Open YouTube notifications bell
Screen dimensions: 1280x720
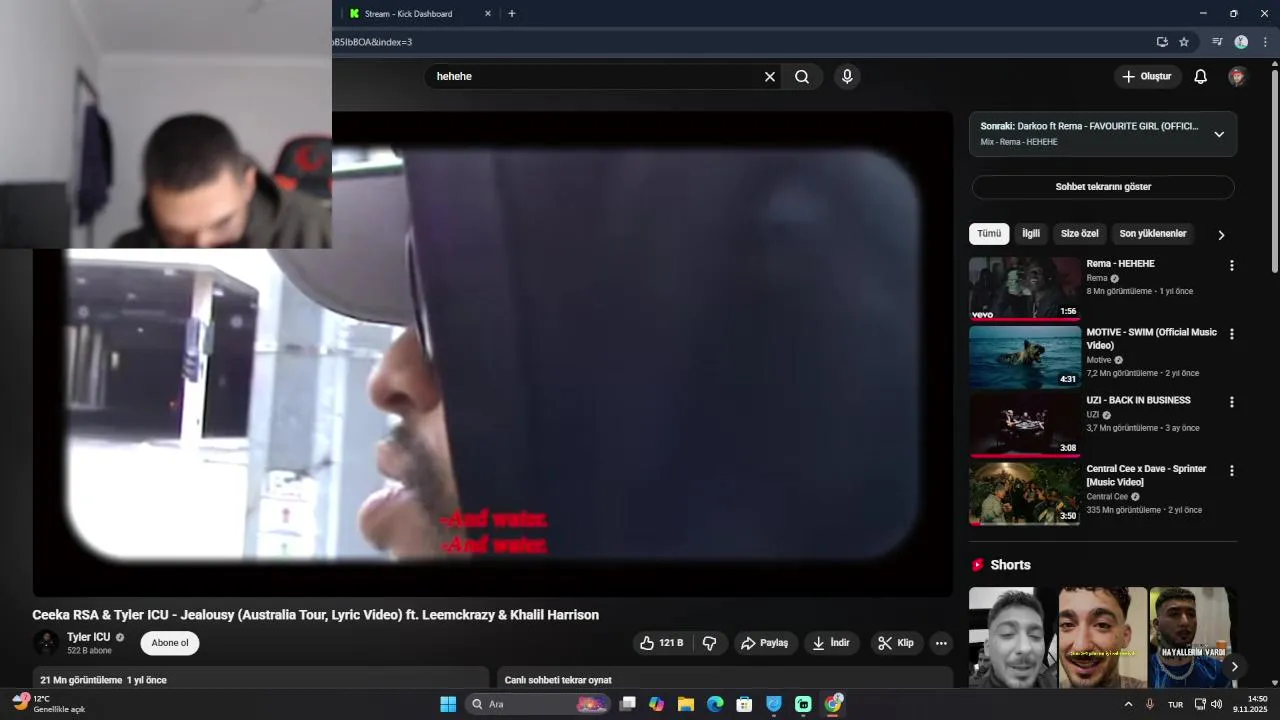[1201, 77]
